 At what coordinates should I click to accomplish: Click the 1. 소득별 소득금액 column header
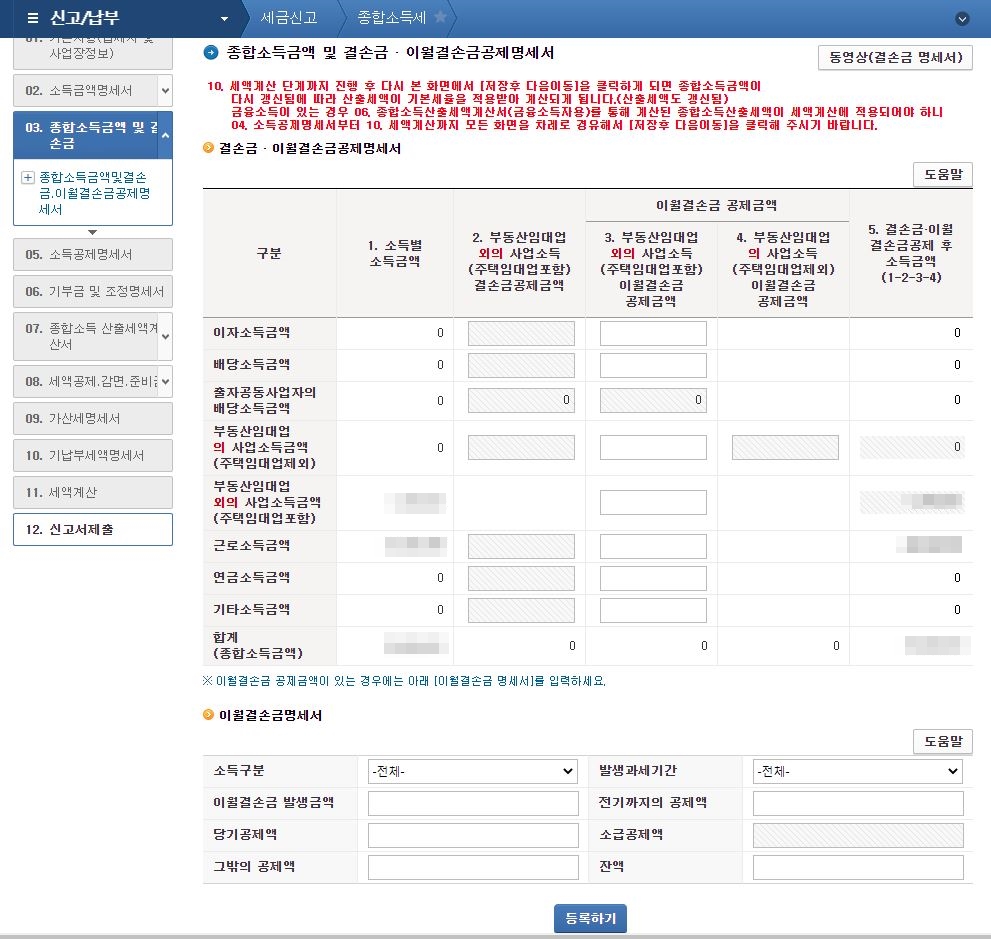tap(395, 253)
